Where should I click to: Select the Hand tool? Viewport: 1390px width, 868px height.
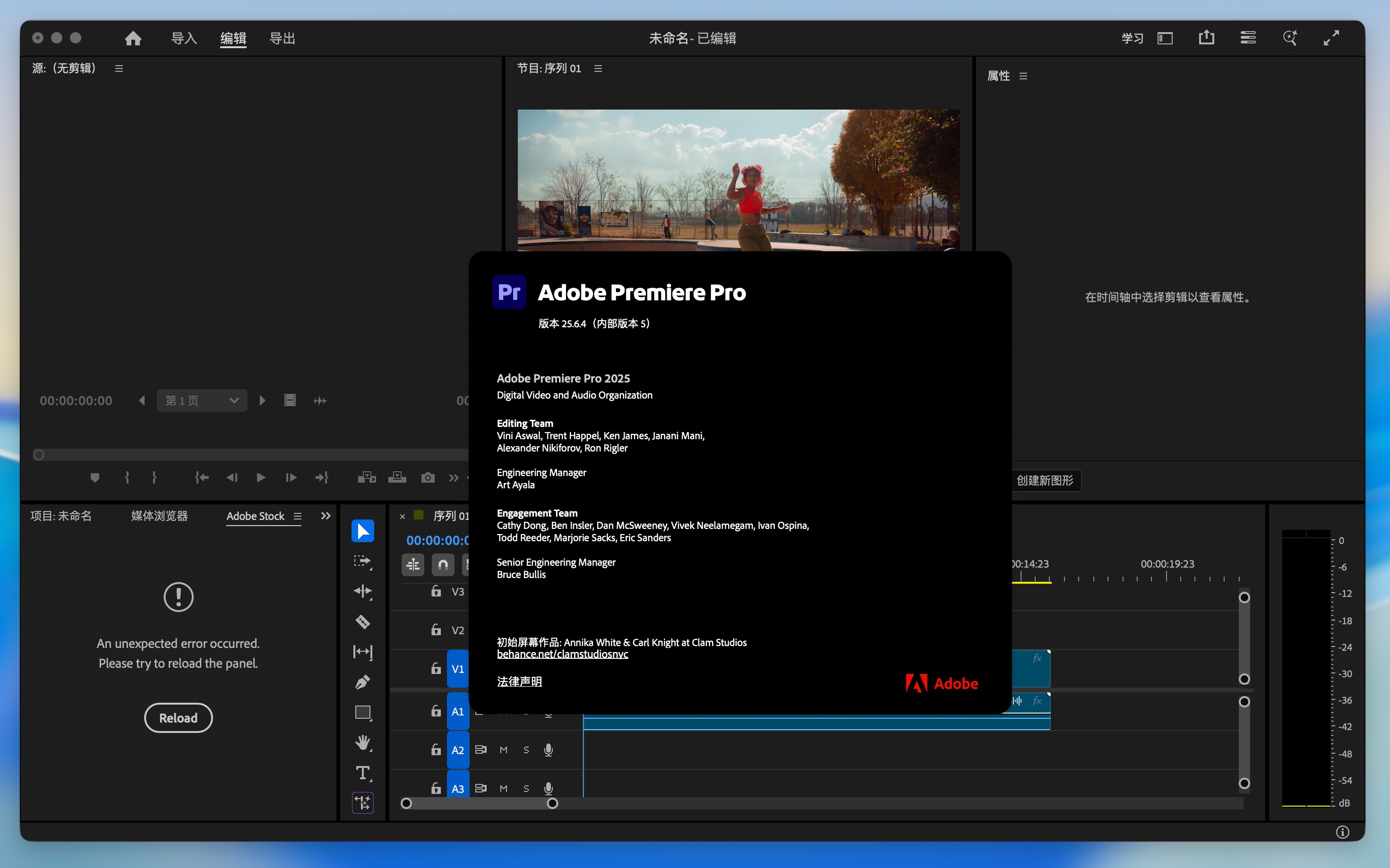tap(362, 743)
